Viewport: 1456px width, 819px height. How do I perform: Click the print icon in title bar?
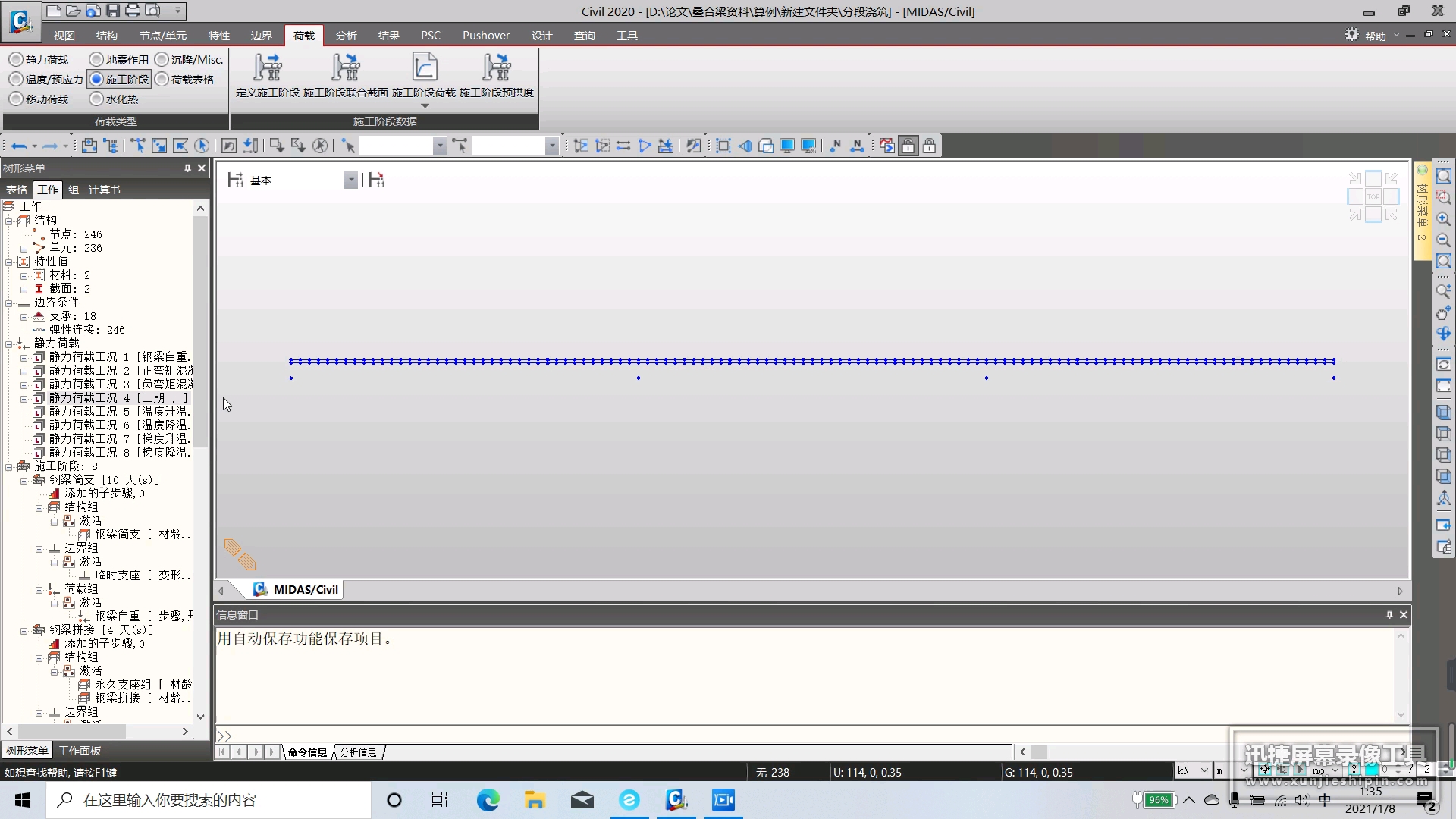pyautogui.click(x=133, y=11)
